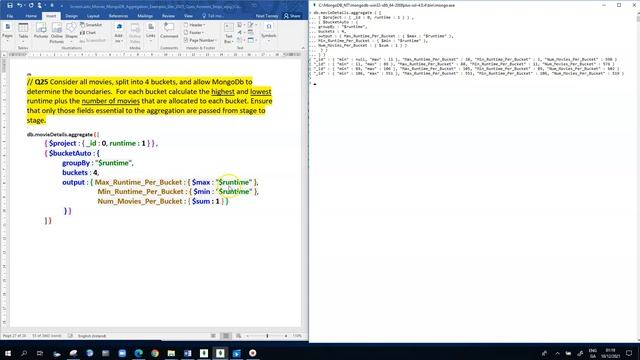Switch to Read Mode view

[x=213, y=336]
